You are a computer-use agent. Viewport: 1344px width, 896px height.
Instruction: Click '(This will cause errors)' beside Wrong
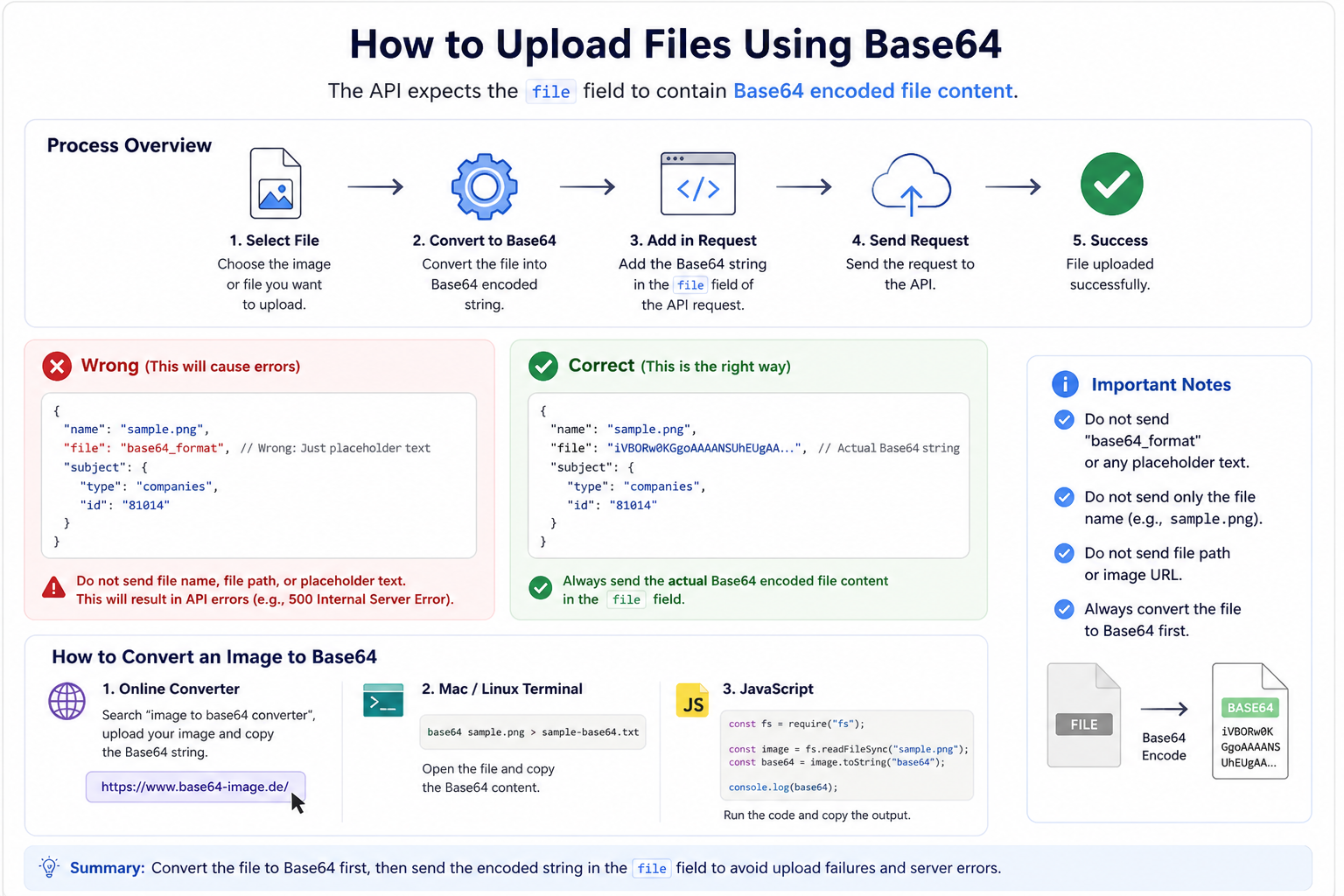point(222,367)
